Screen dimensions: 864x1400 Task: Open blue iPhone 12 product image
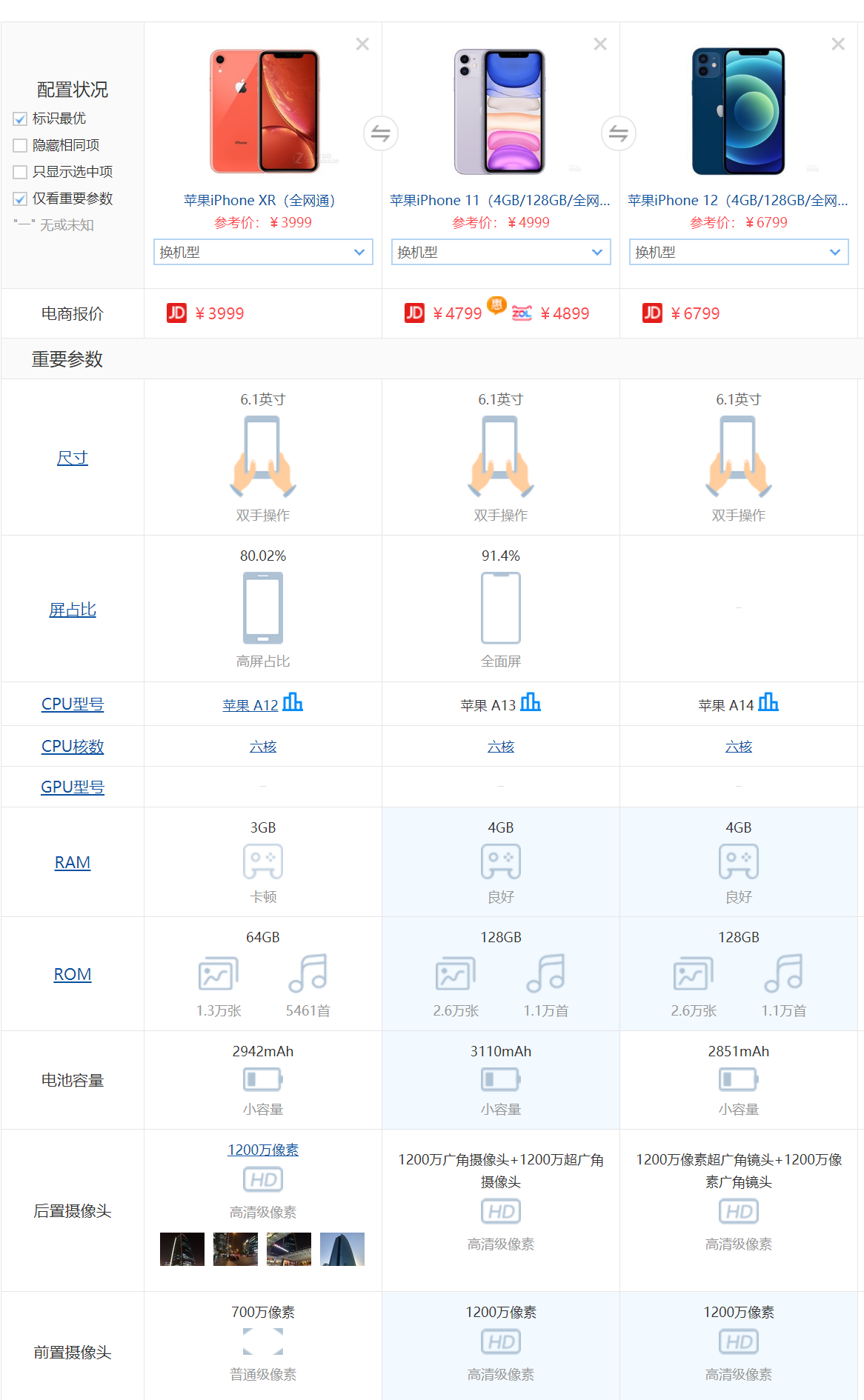pos(738,111)
